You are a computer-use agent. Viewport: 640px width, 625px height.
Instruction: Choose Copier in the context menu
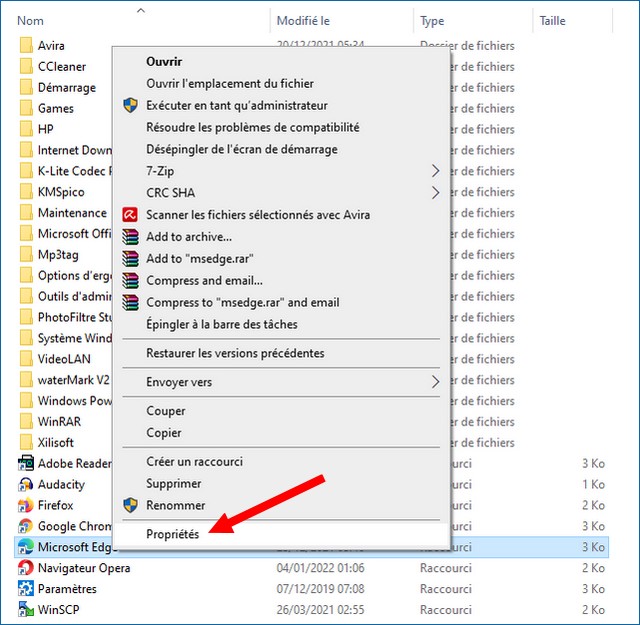pyautogui.click(x=164, y=433)
